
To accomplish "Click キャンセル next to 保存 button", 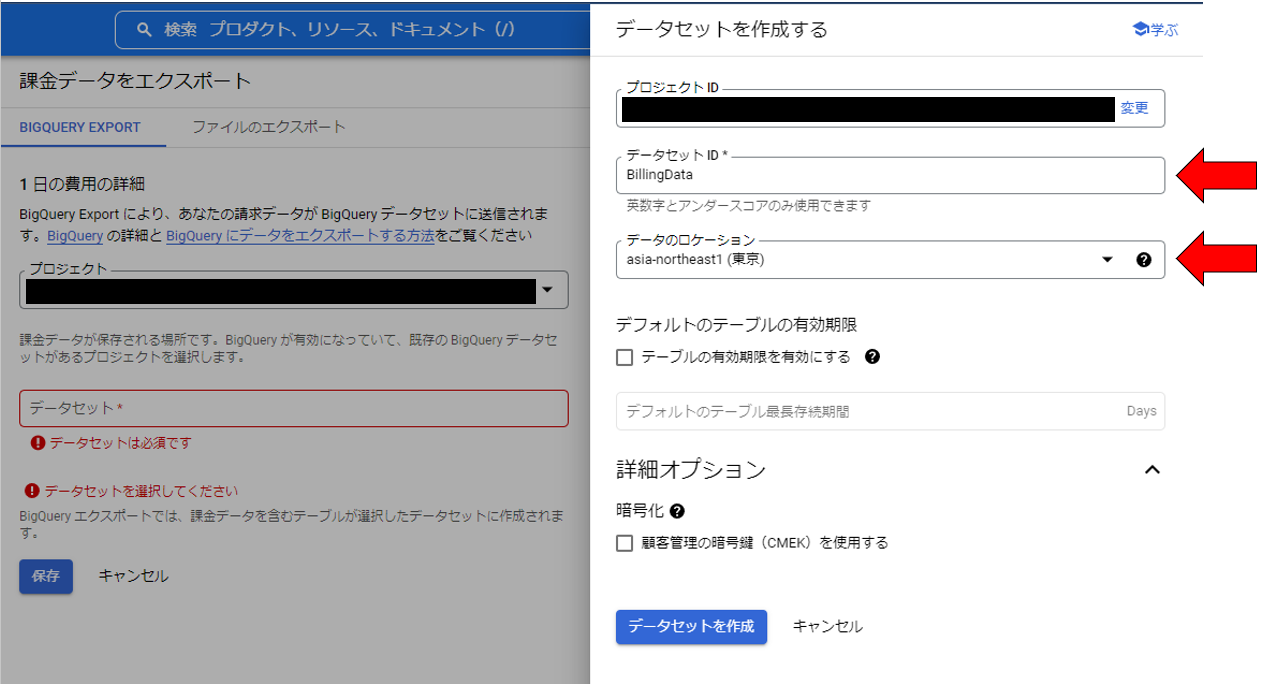I will (133, 576).
